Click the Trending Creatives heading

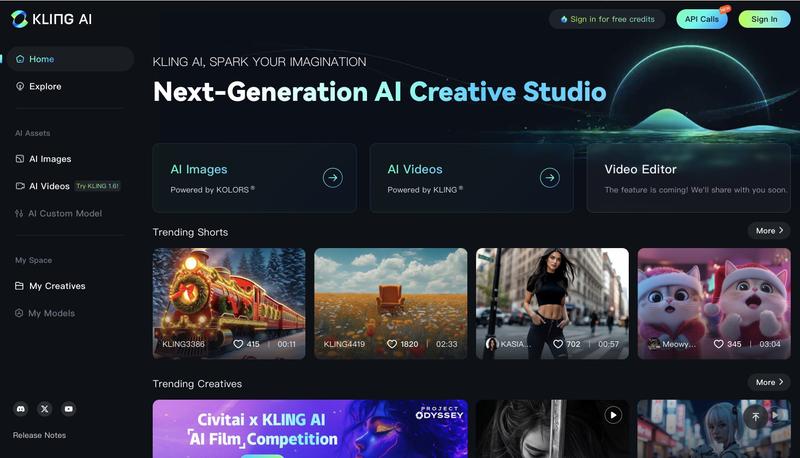click(x=197, y=384)
